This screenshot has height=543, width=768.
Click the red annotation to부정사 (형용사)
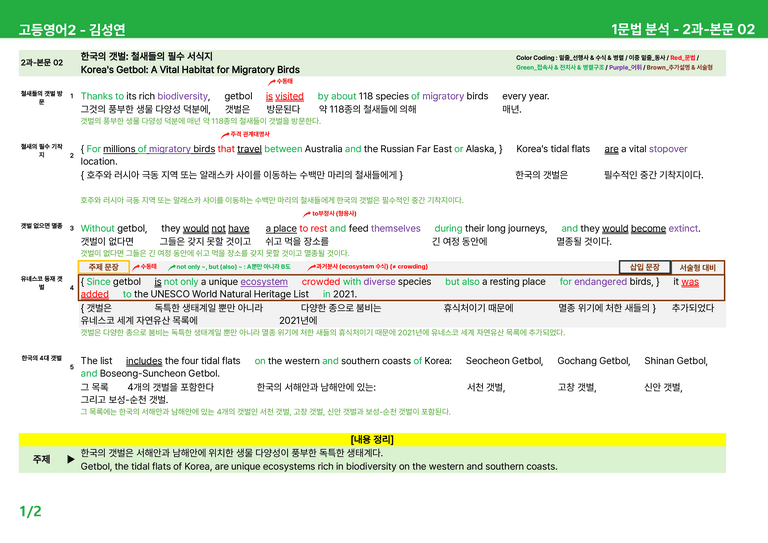(335, 213)
